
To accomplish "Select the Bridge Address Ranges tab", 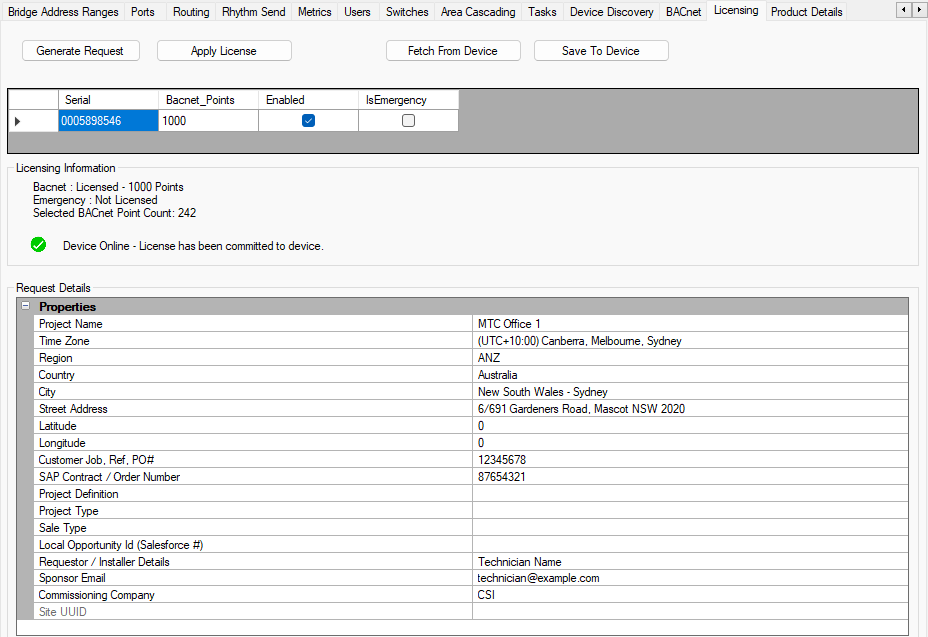I will pyautogui.click(x=63, y=12).
